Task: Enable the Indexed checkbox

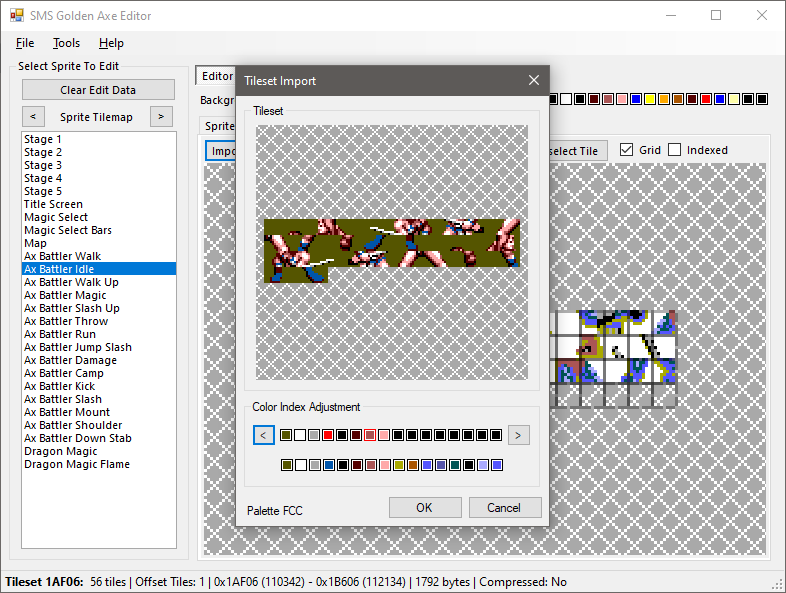Action: click(675, 150)
